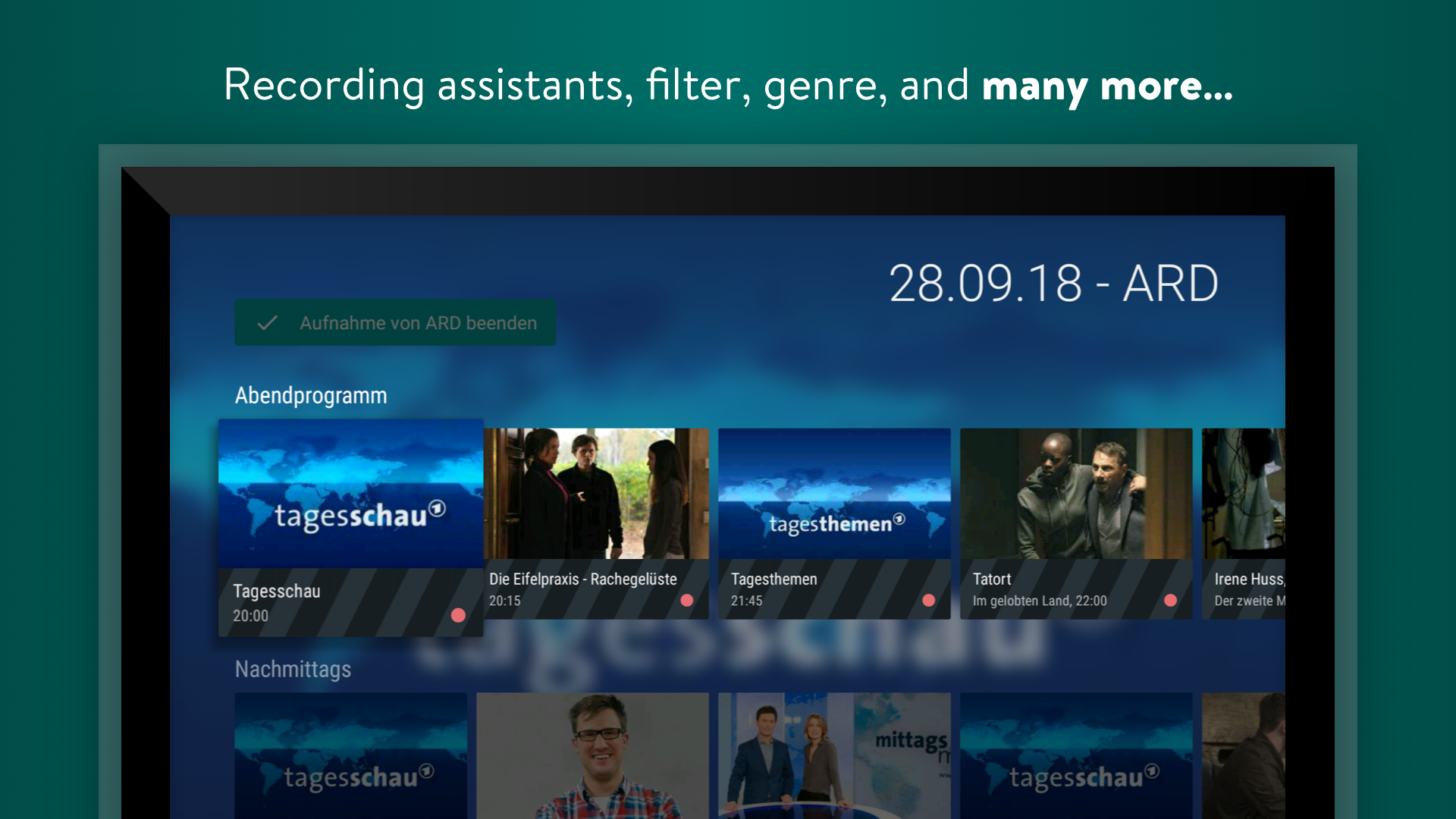1456x819 pixels.
Task: Select the Abendprogramm row heading
Action: point(311,396)
